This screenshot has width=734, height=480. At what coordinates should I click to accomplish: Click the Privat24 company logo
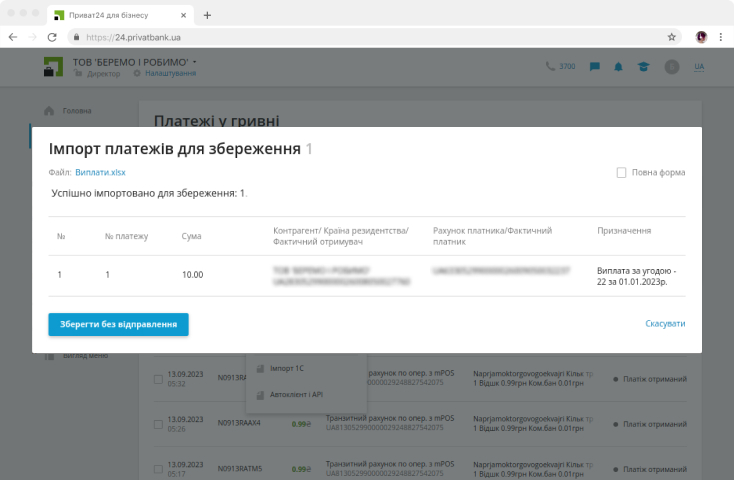pyautogui.click(x=53, y=67)
